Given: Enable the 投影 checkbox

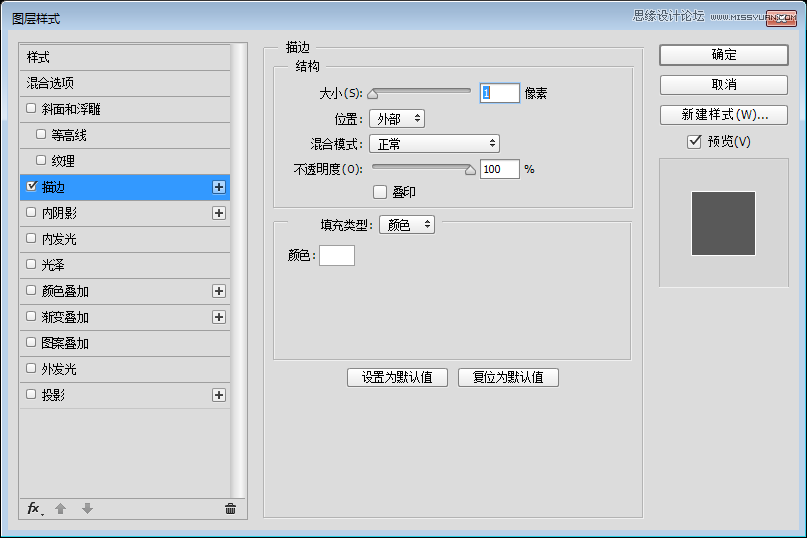Looking at the screenshot, I should [x=31, y=394].
